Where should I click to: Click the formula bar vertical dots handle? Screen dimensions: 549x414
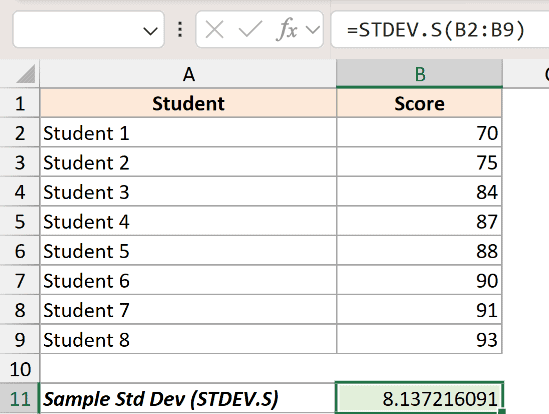tap(180, 29)
